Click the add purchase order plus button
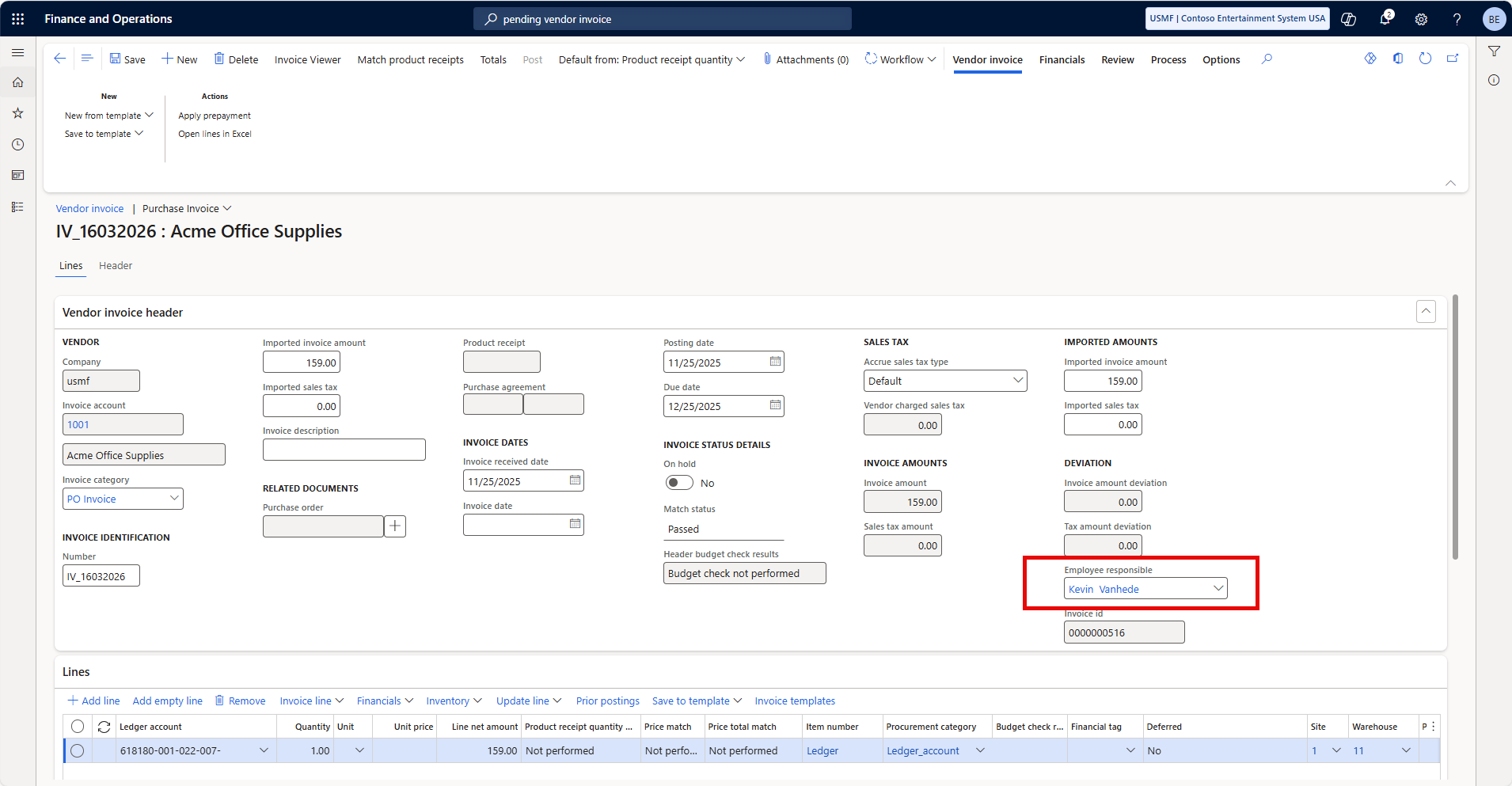The image size is (1512, 786). pyautogui.click(x=395, y=526)
